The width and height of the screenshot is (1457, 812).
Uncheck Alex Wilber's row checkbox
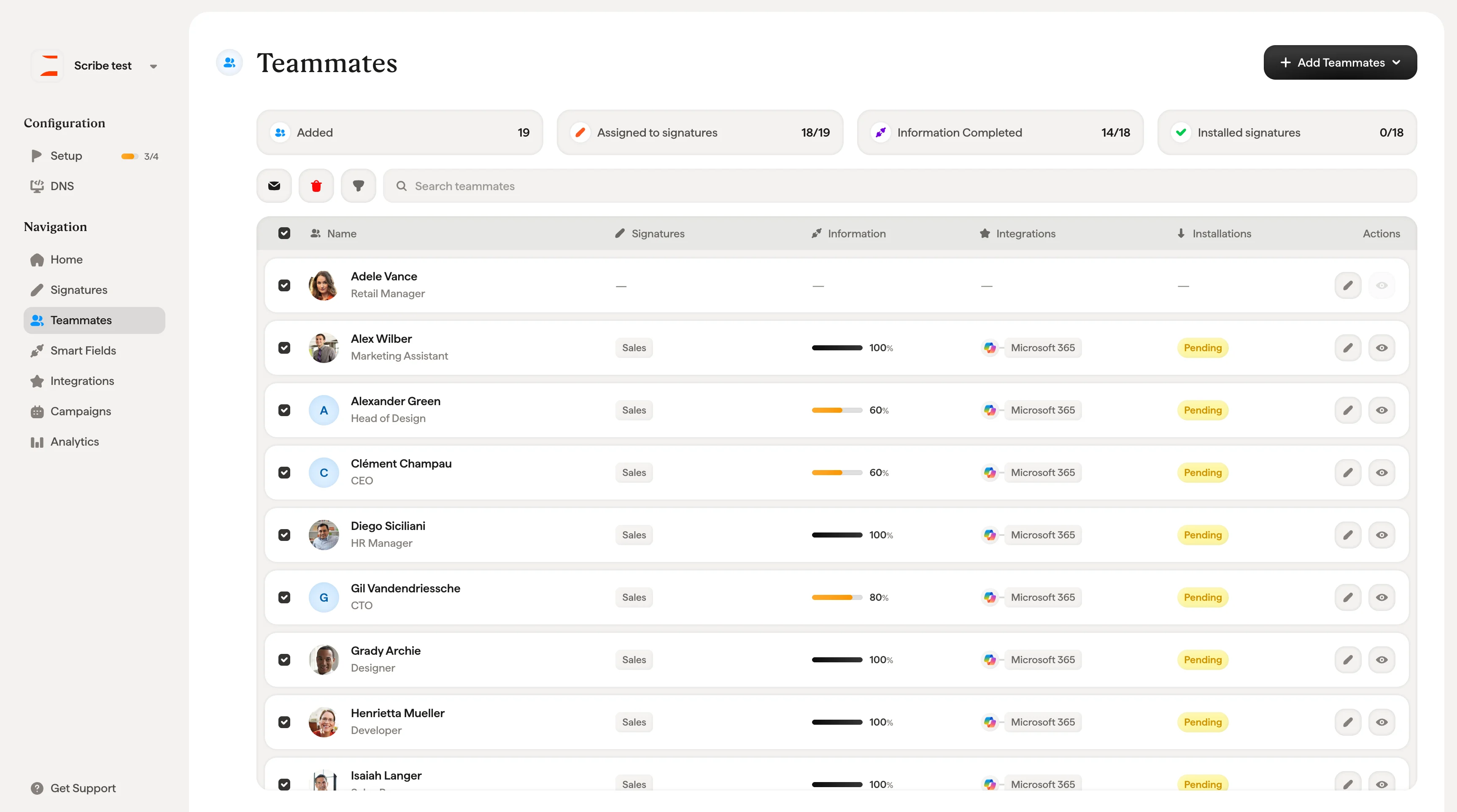(284, 348)
